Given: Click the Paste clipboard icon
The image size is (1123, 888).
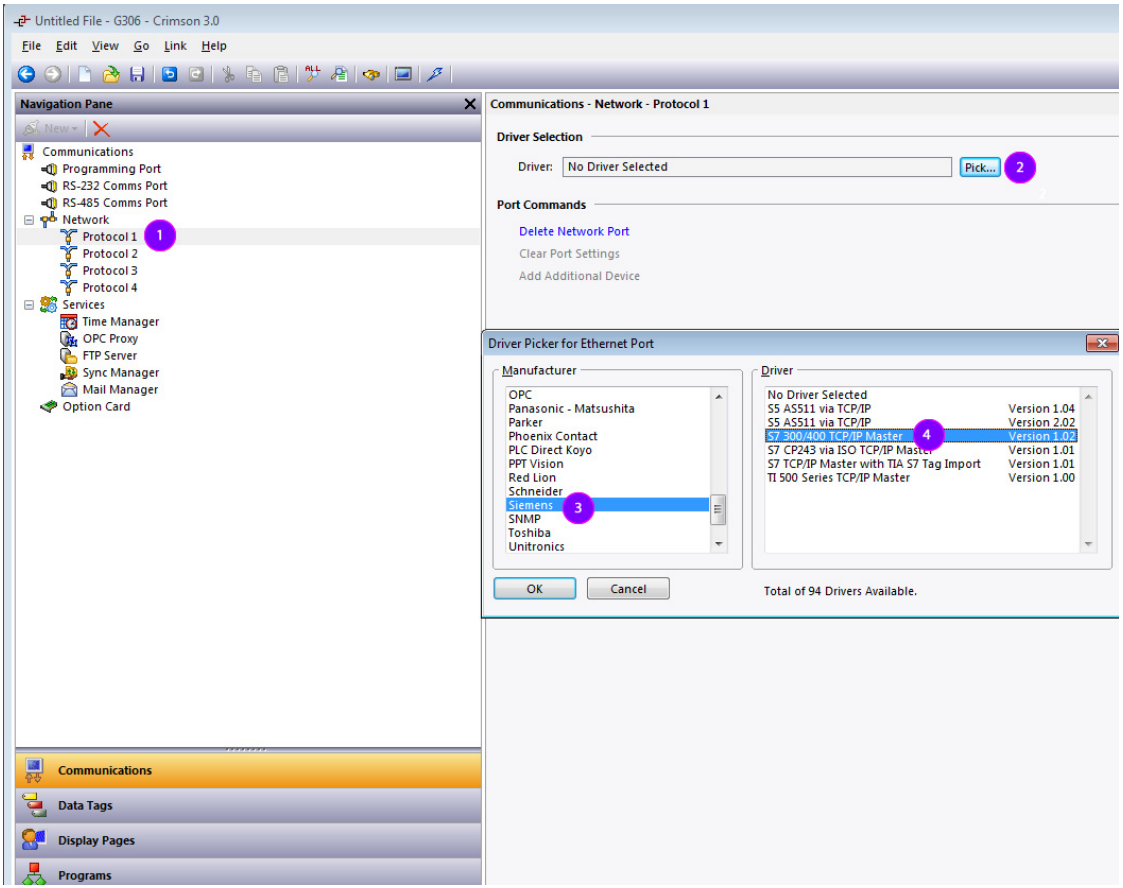Looking at the screenshot, I should [x=281, y=74].
